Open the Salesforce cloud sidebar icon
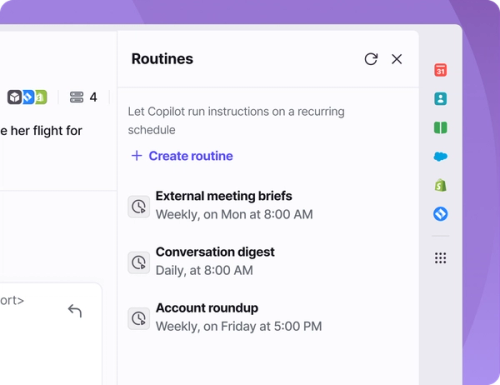Viewport: 500px width, 385px height. point(441,156)
